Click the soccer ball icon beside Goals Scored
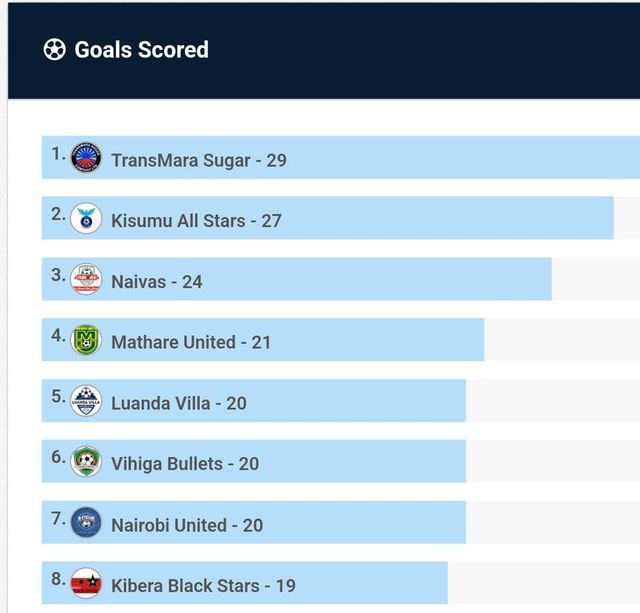This screenshot has width=640, height=613. 55,50
